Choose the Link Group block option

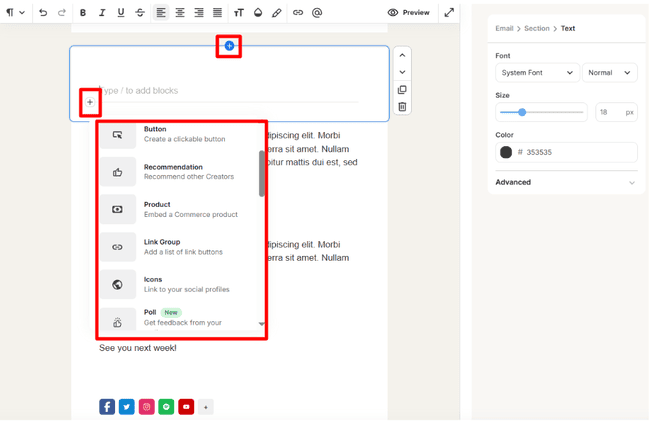pos(180,247)
